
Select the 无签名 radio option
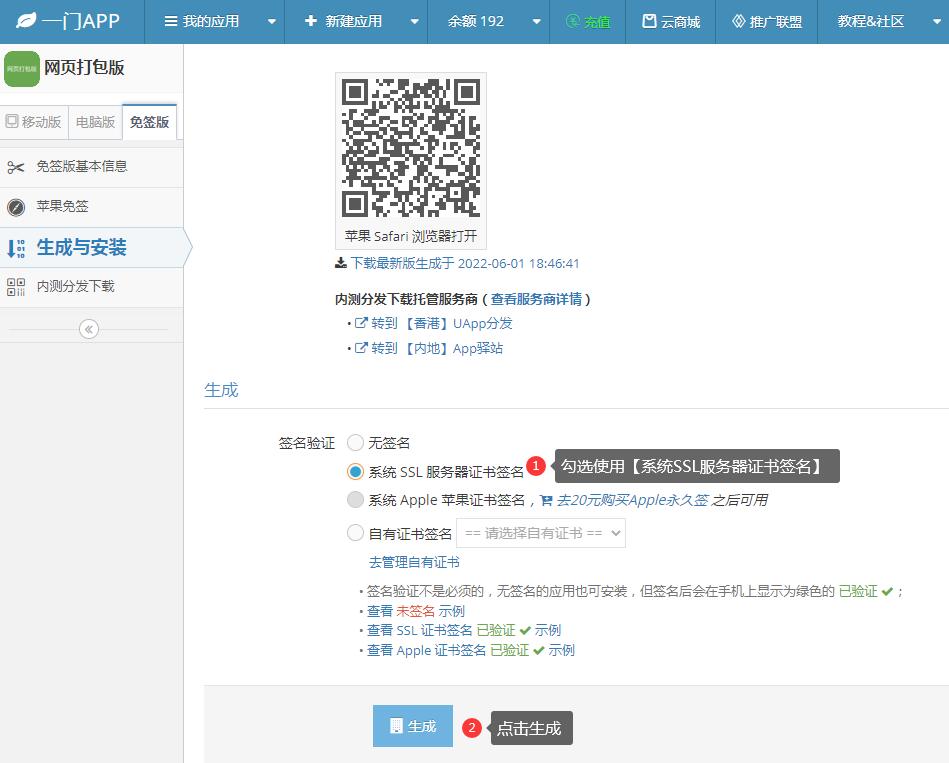[x=355, y=443]
